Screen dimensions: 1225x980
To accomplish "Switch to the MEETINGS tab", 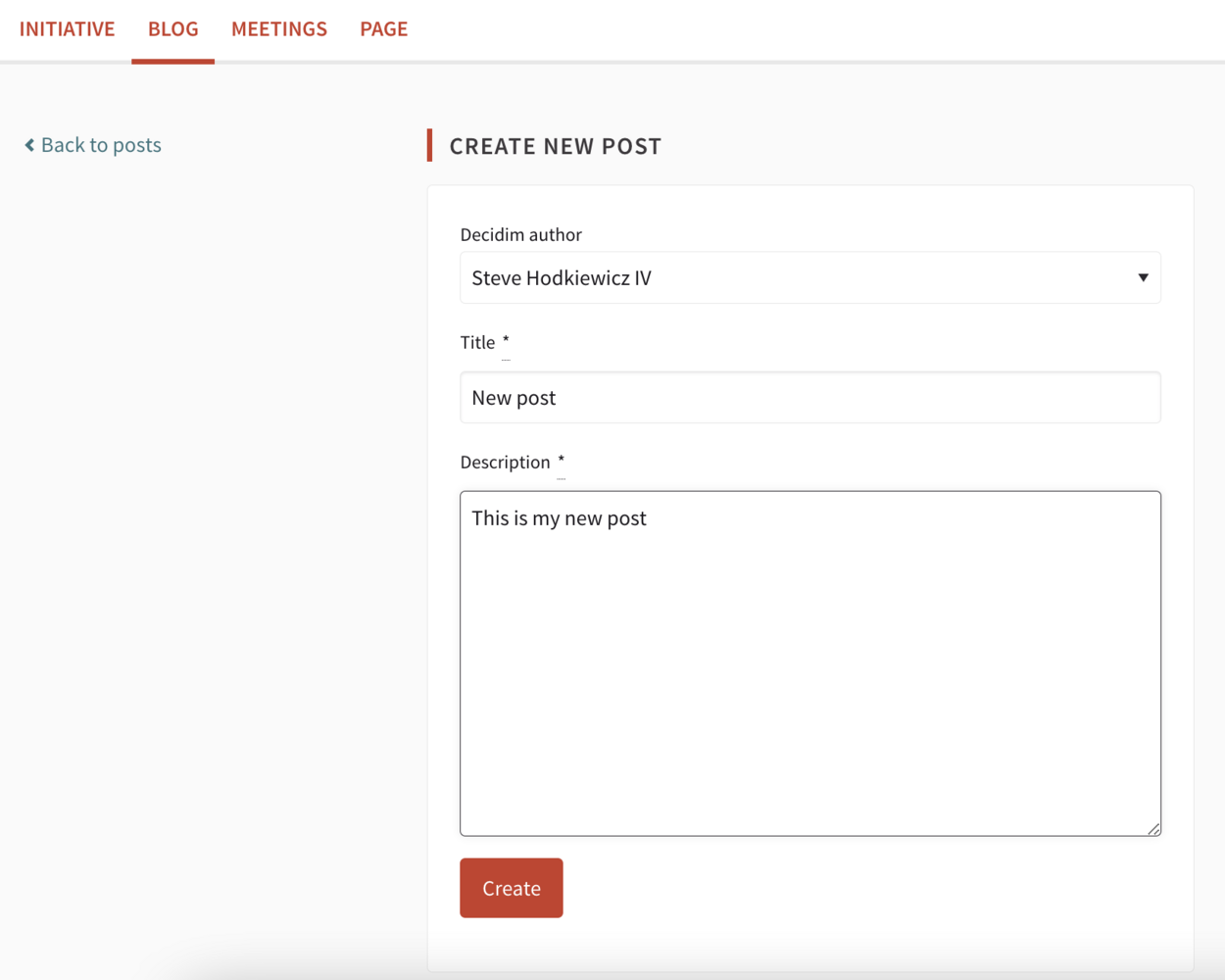I will pos(278,29).
